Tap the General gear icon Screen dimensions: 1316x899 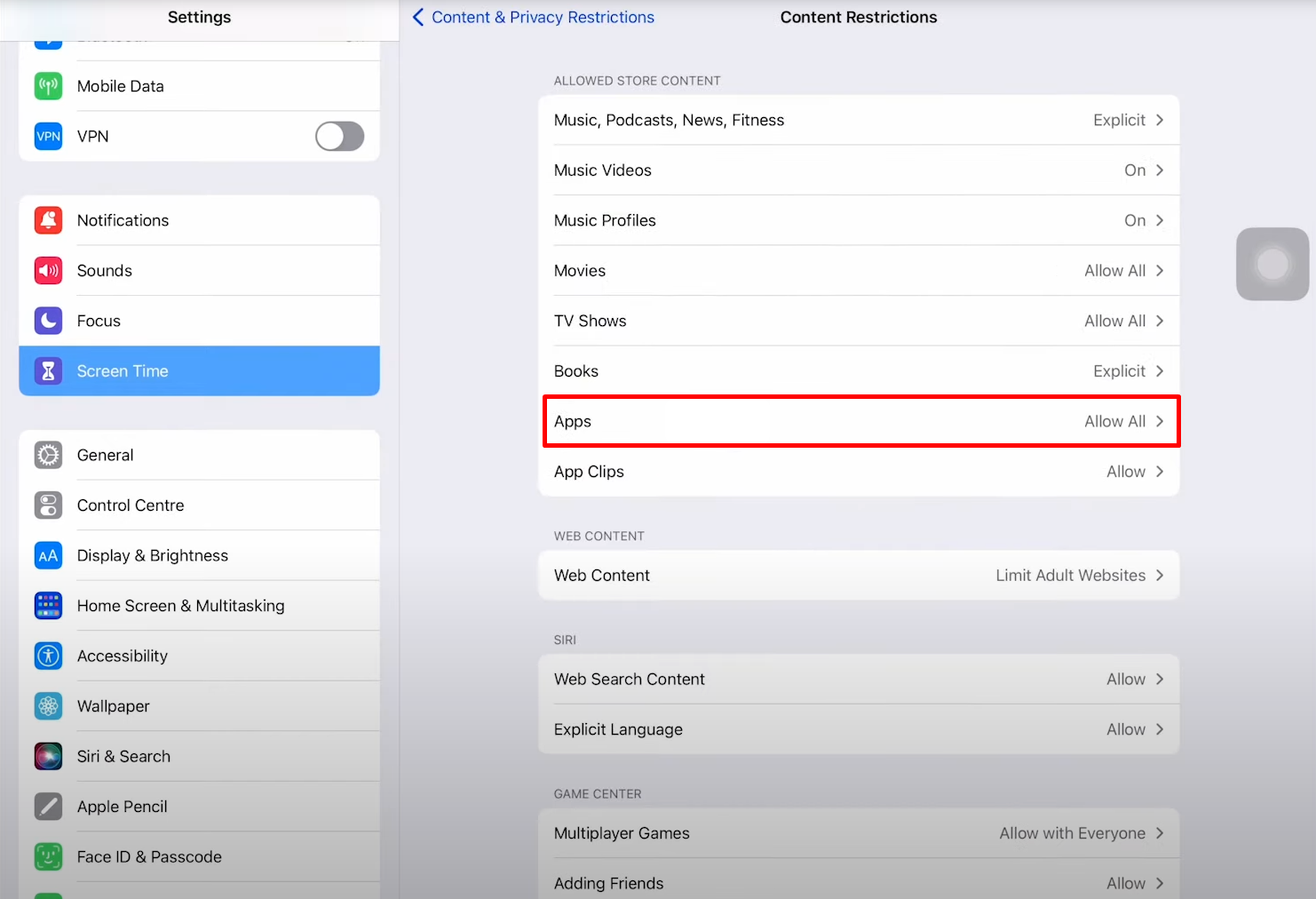coord(48,455)
